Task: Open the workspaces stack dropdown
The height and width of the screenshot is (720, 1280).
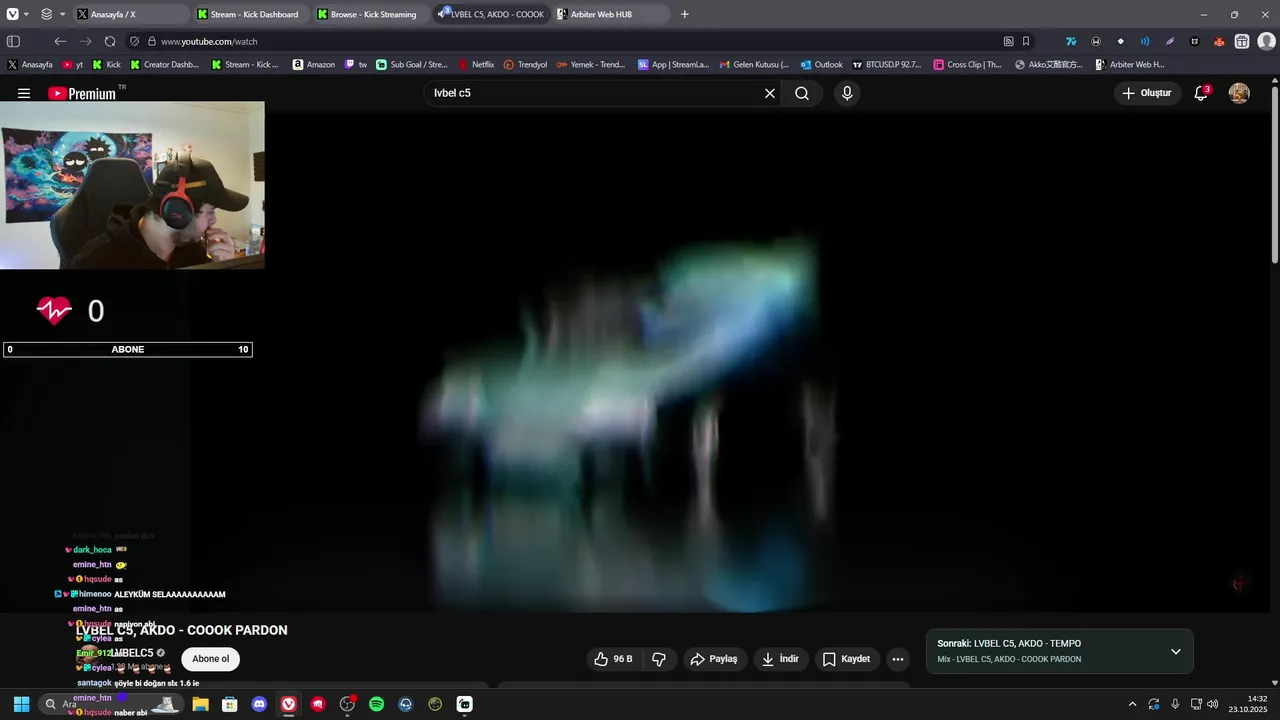Action: pos(53,14)
